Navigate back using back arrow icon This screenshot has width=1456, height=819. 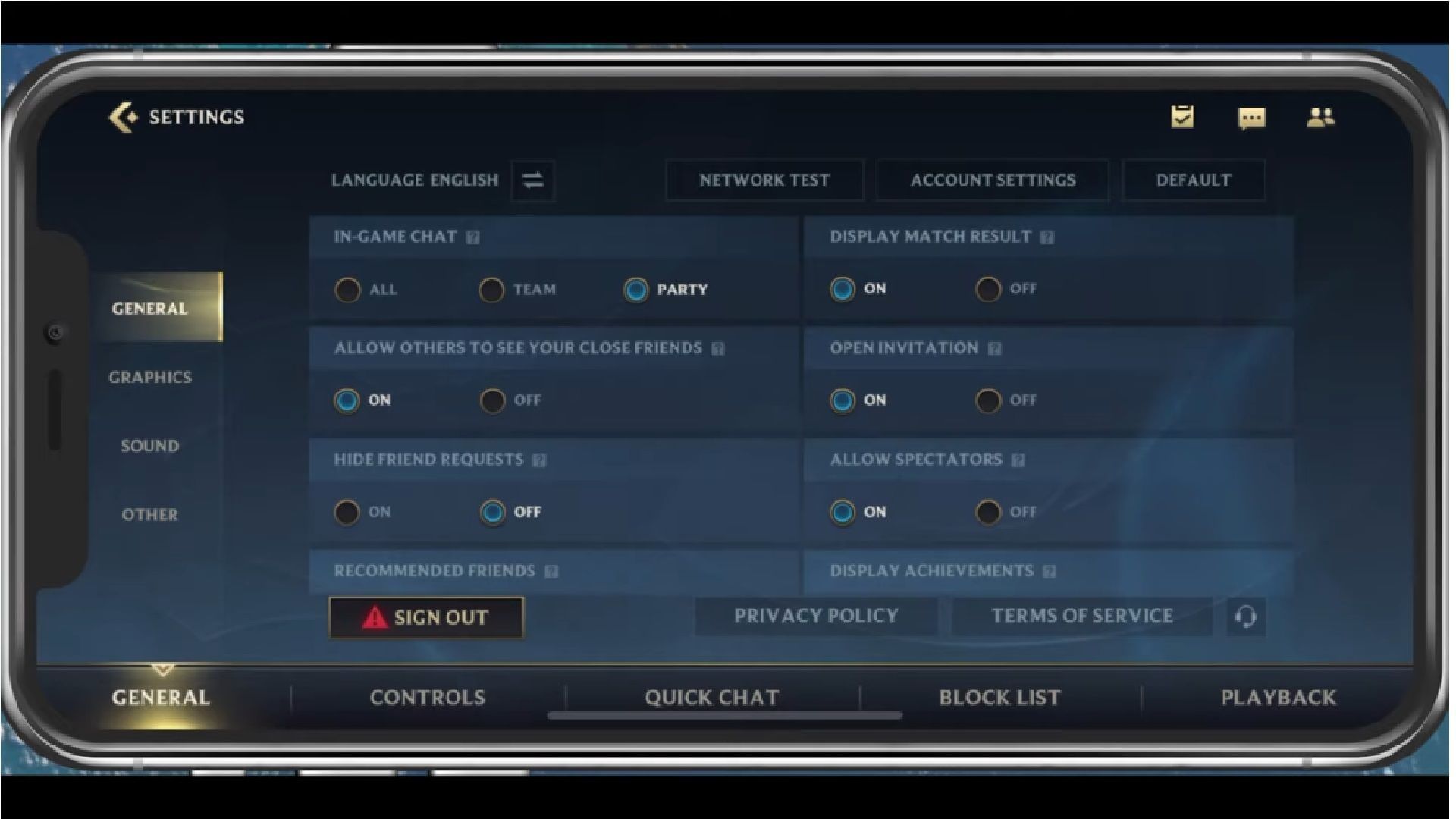pyautogui.click(x=119, y=116)
